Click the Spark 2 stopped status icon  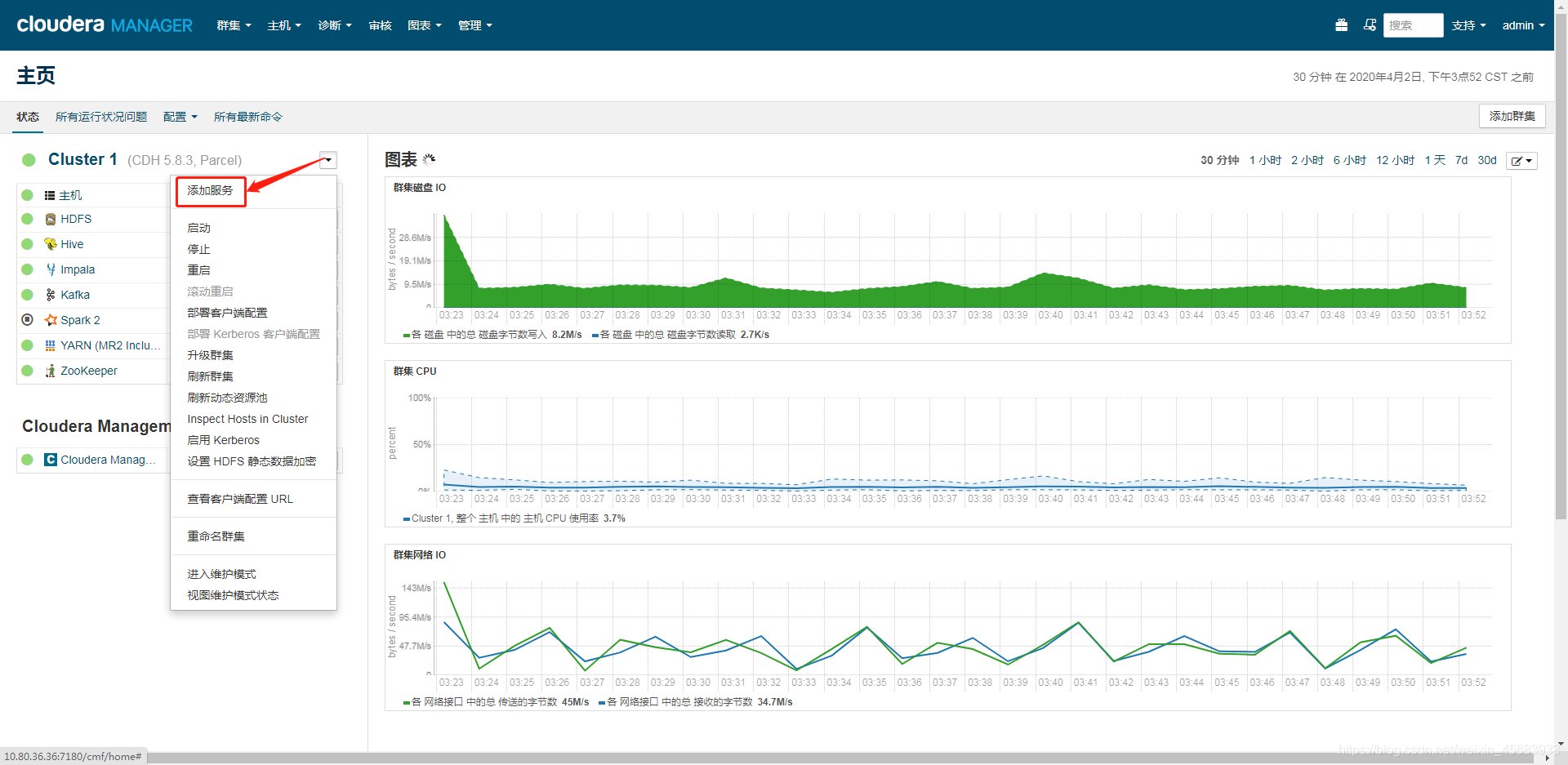click(27, 320)
